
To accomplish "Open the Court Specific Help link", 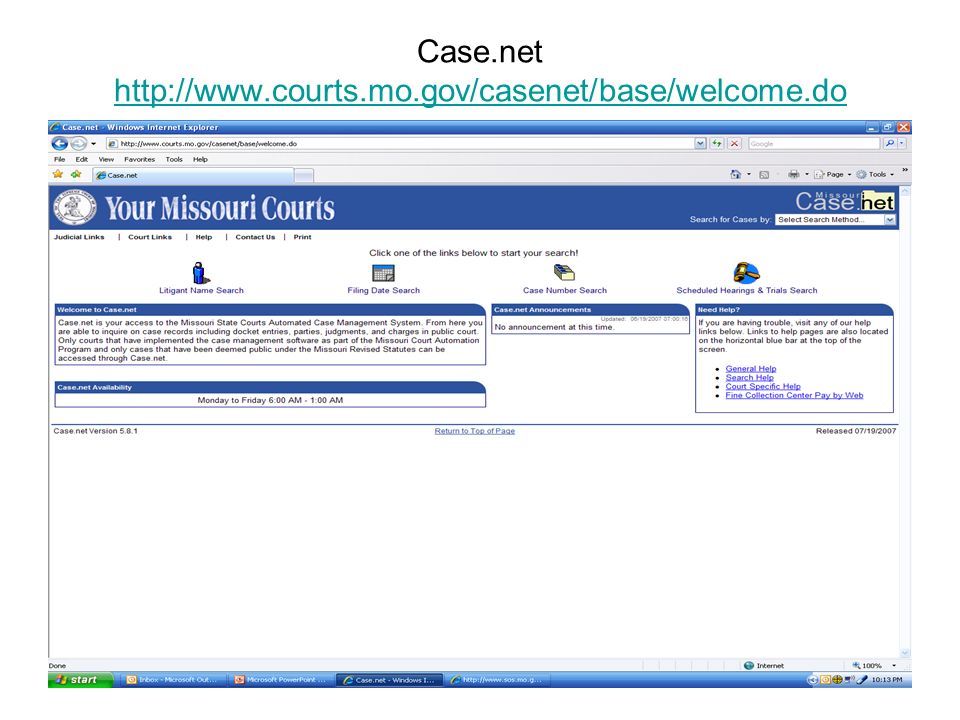I will [x=763, y=386].
